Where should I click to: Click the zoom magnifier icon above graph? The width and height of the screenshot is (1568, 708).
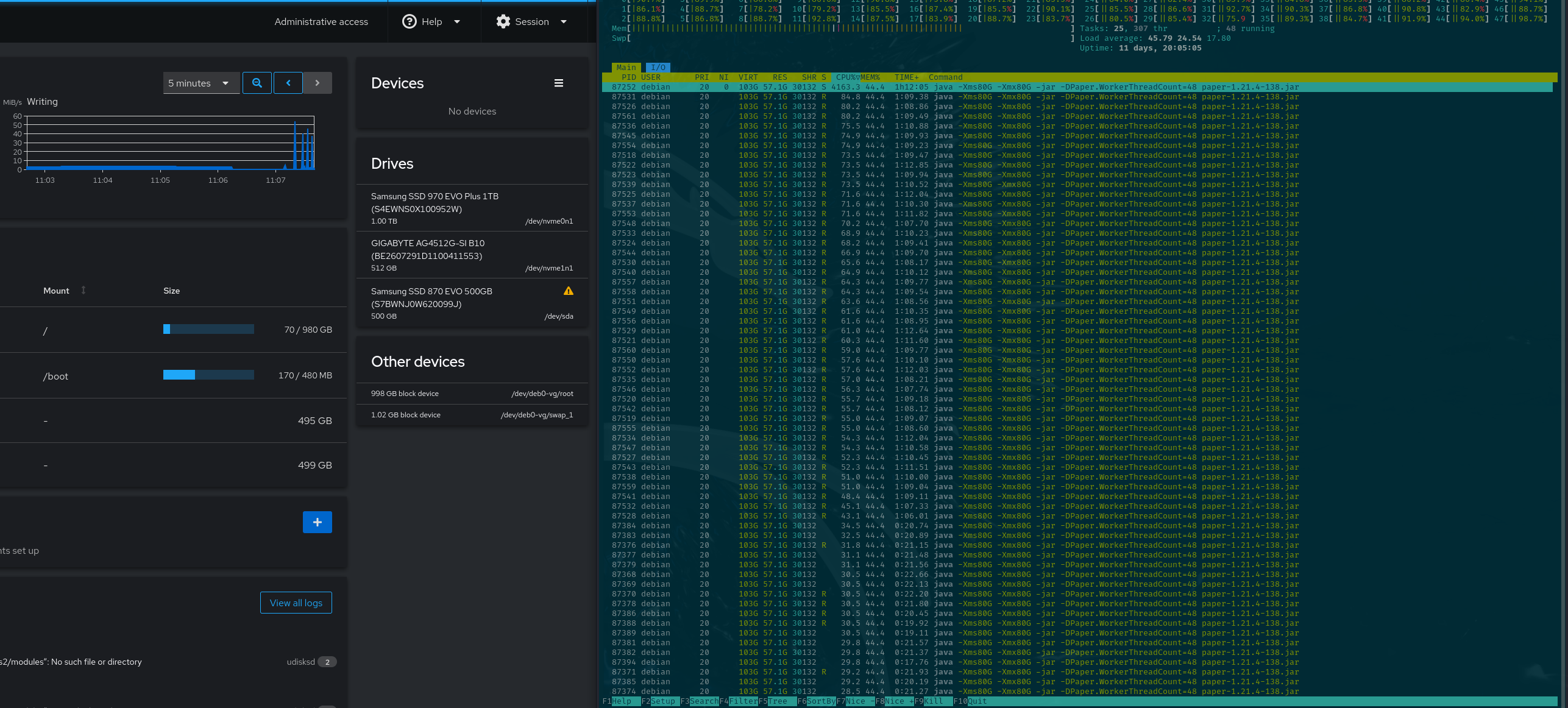[257, 83]
